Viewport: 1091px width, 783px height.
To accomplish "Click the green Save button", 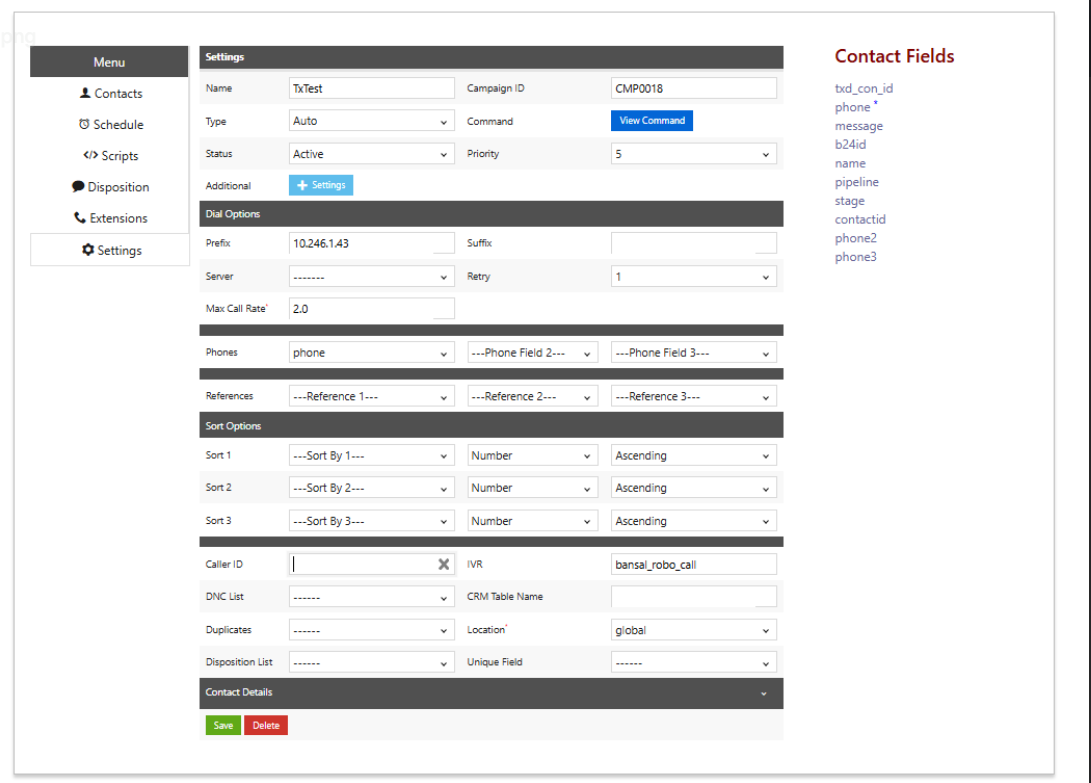I will tap(223, 725).
